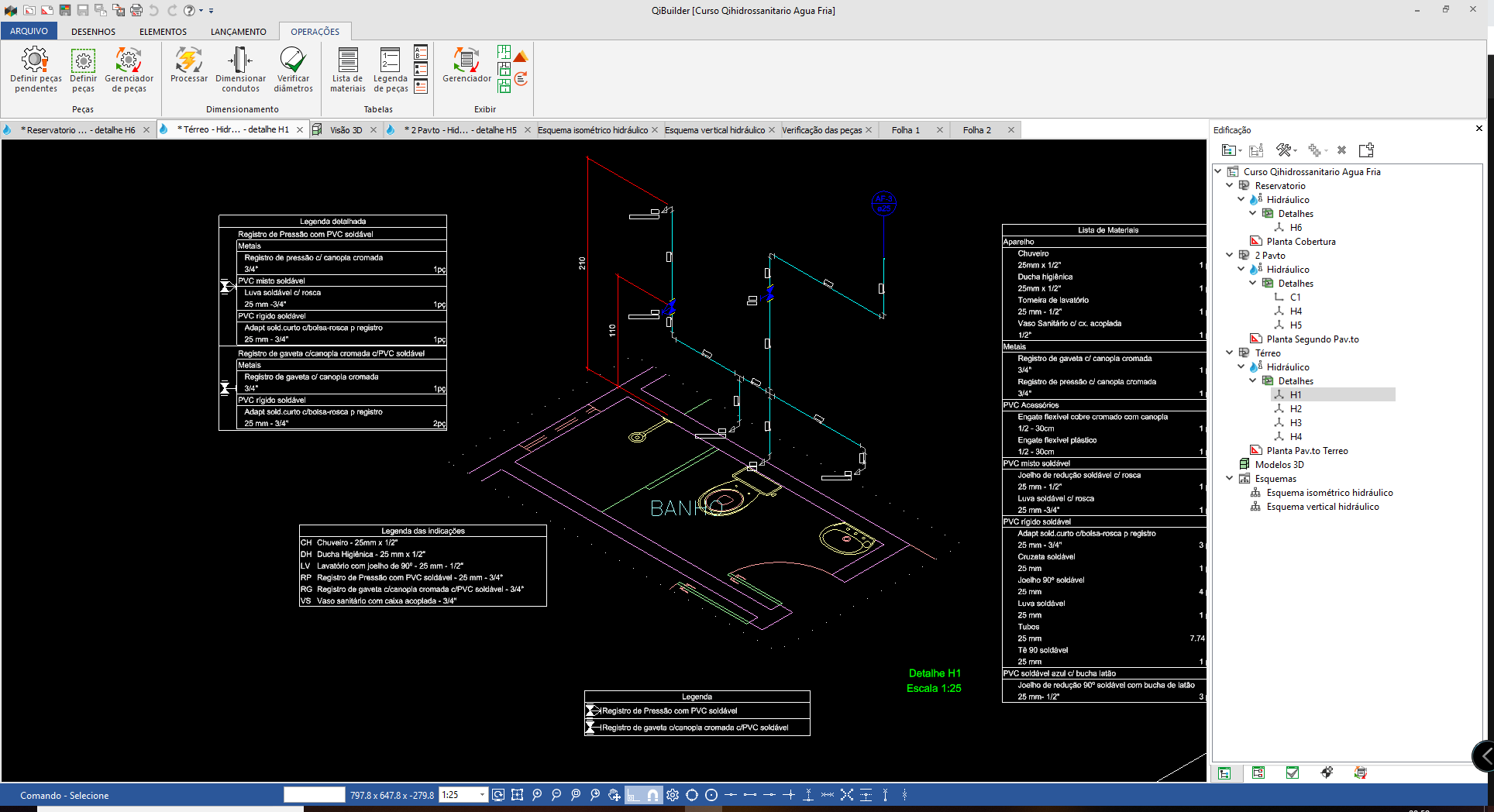Screen dimensions: 1494x812
Task: Switch to the DESENHOS ribbon tab
Action: click(93, 32)
